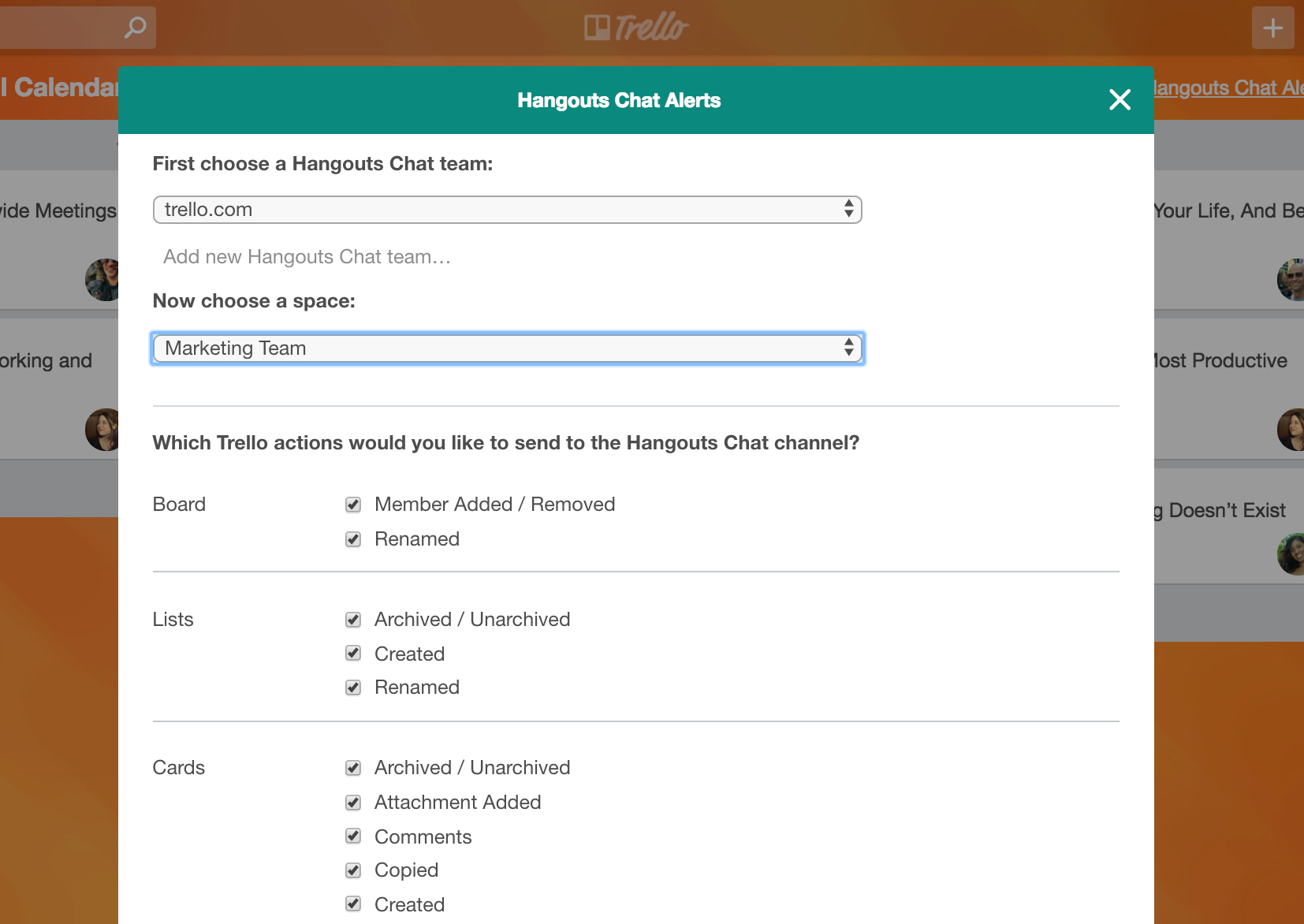Toggle Cards Attachment Added checkbox
Viewport: 1304px width, 924px height.
[353, 803]
